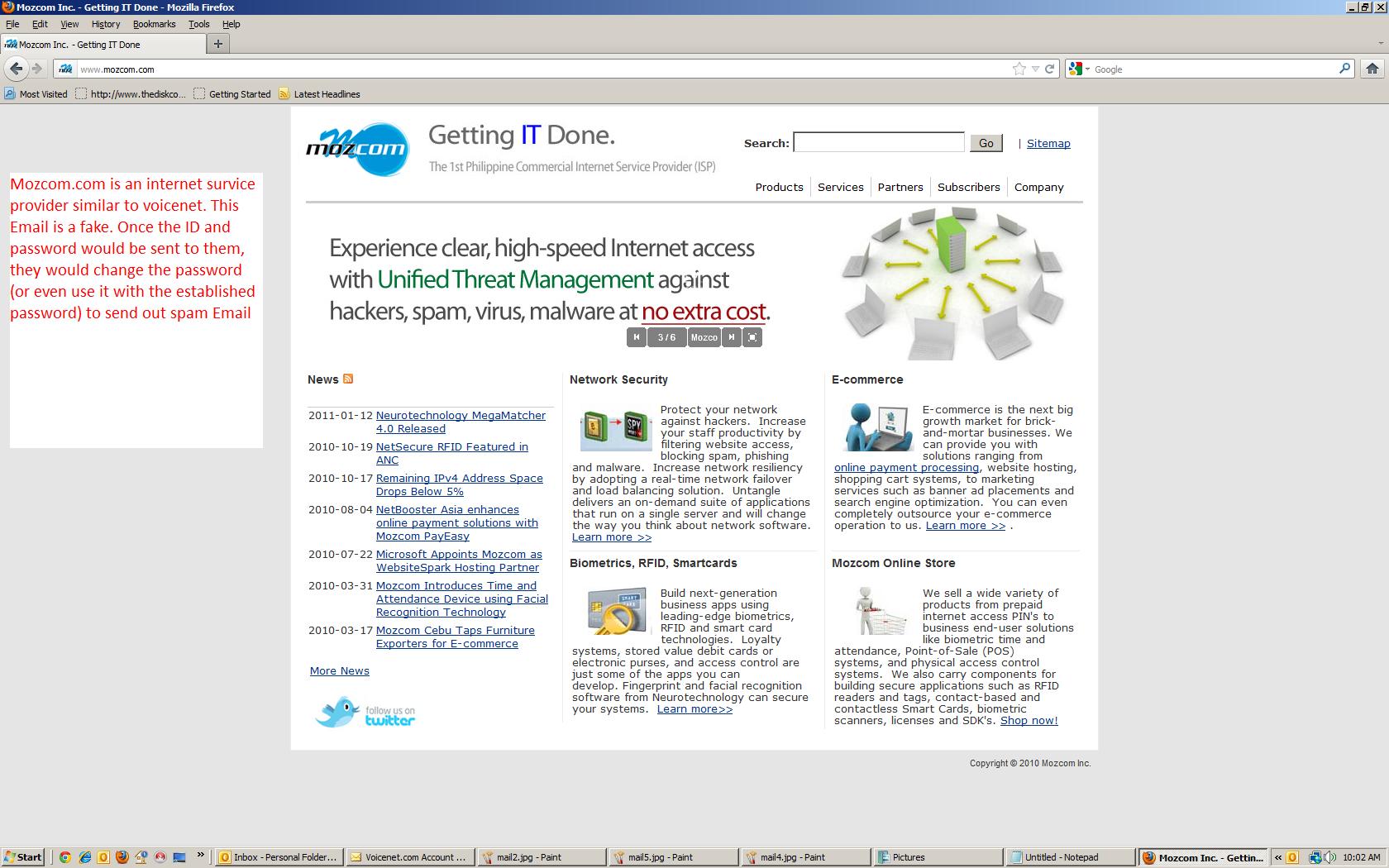
Task: Open the Getting Started bookmark
Action: [x=232, y=93]
